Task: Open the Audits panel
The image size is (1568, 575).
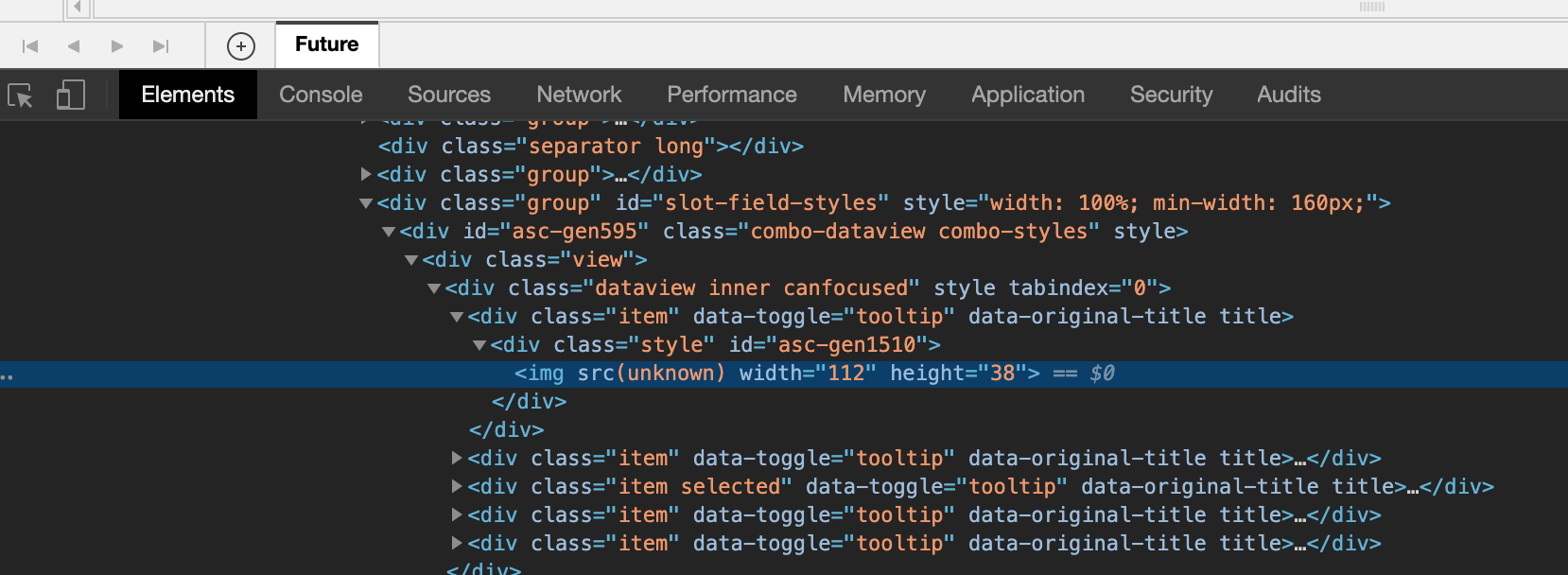Action: click(1289, 95)
